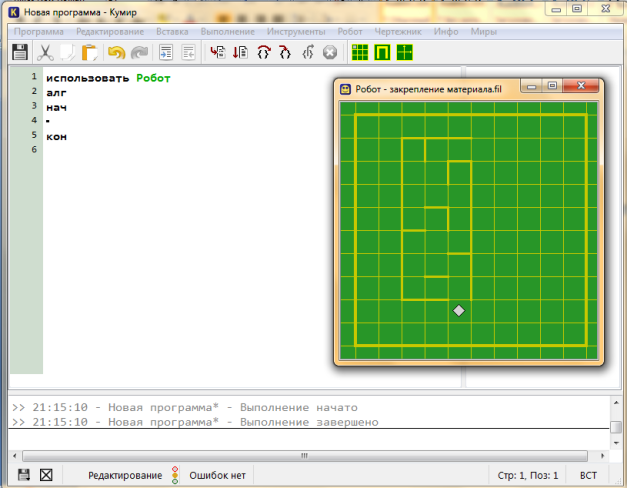Click the run to cursor icon
627x488 pixels.
[308, 52]
